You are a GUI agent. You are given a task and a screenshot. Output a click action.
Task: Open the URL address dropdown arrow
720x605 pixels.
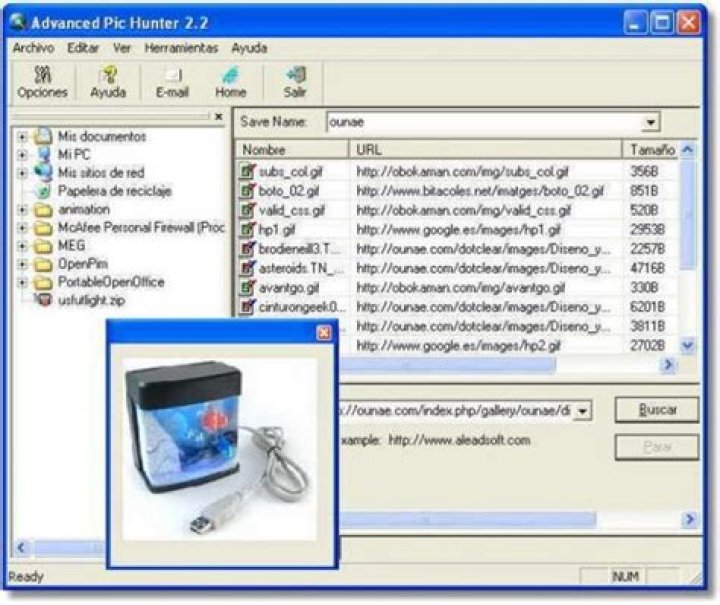583,411
